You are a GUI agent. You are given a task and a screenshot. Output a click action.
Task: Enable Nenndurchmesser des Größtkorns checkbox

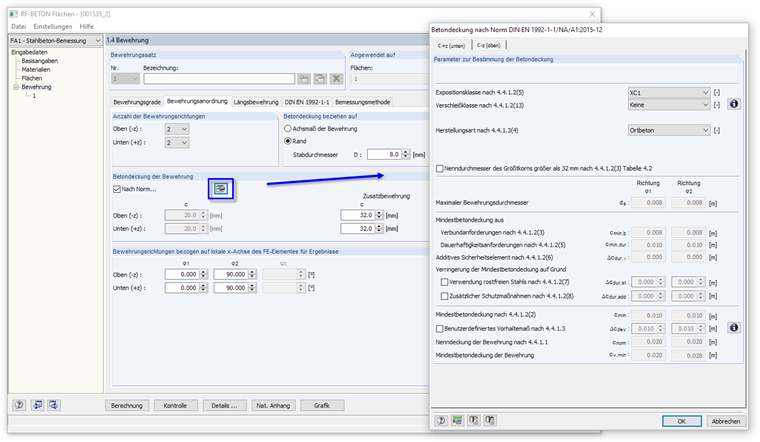tap(440, 169)
